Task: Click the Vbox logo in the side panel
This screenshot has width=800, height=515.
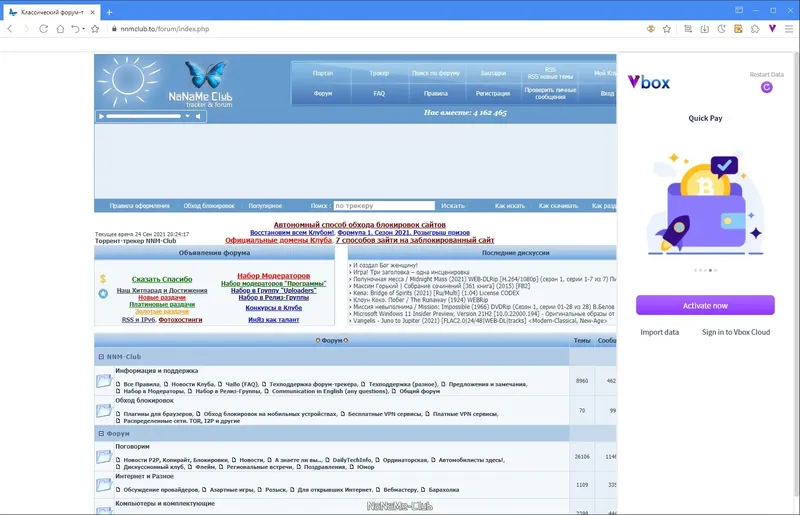Action: point(648,82)
